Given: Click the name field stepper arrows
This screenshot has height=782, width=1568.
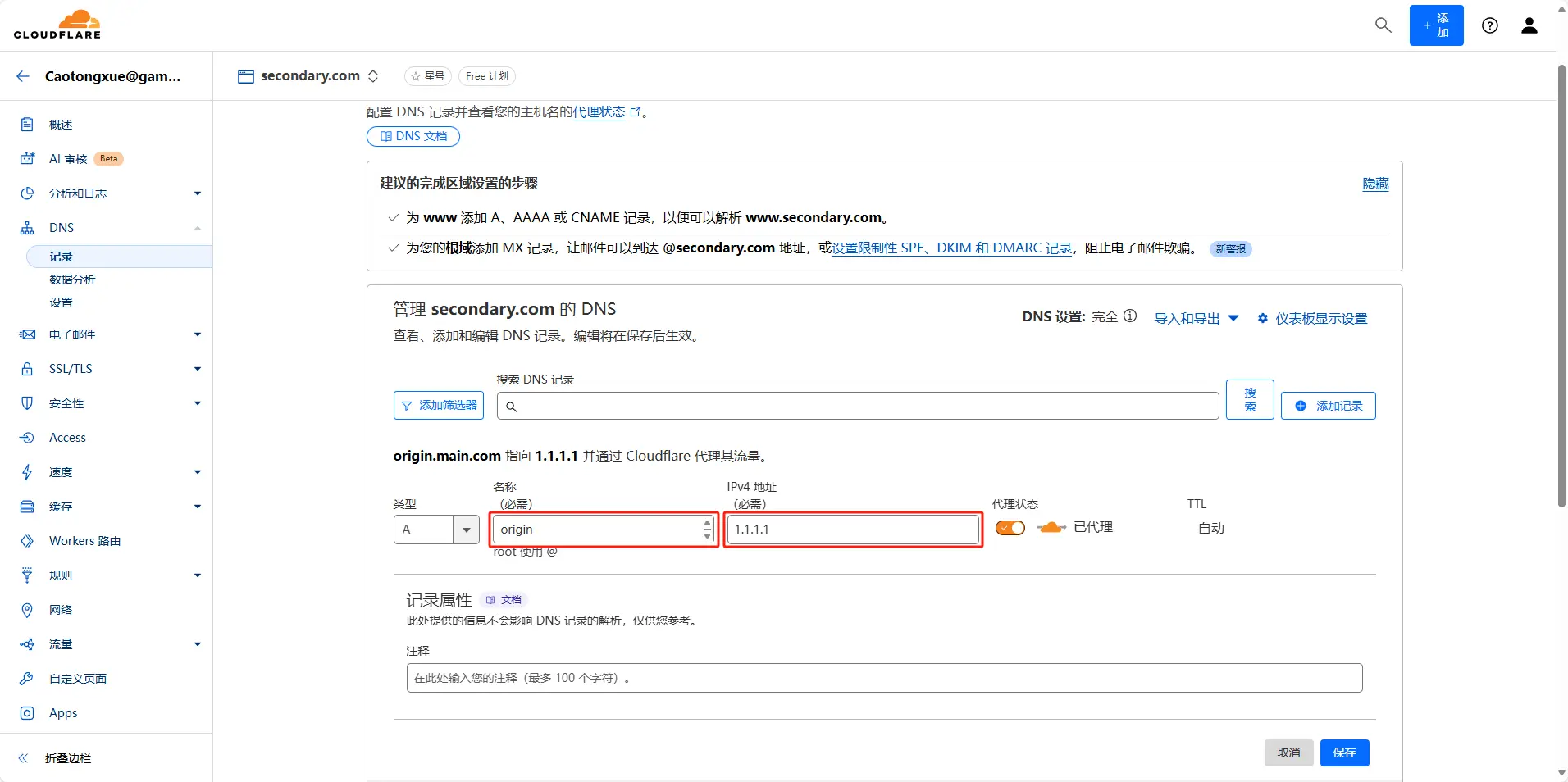Looking at the screenshot, I should (707, 530).
